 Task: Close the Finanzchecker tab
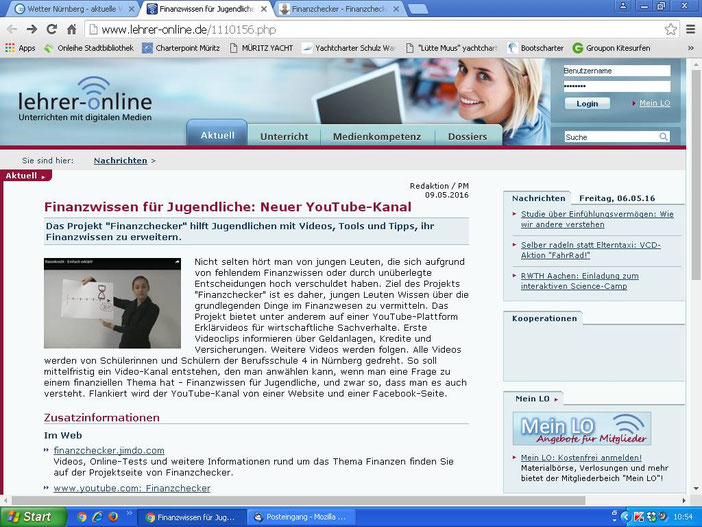point(396,9)
